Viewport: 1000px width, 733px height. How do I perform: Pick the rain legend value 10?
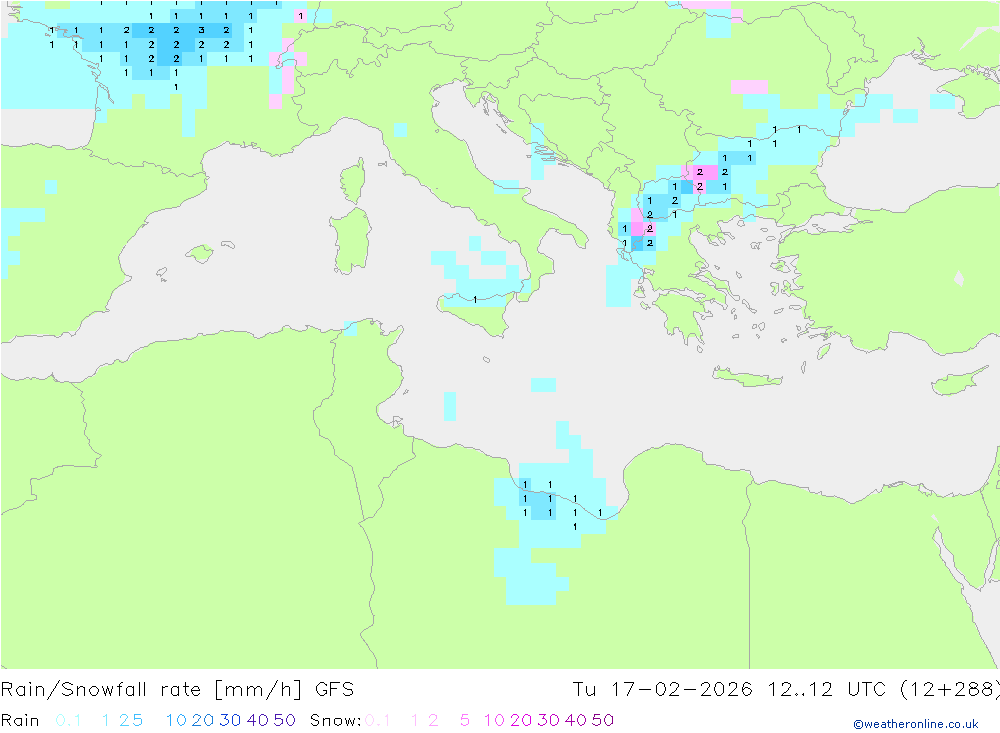click(x=176, y=720)
